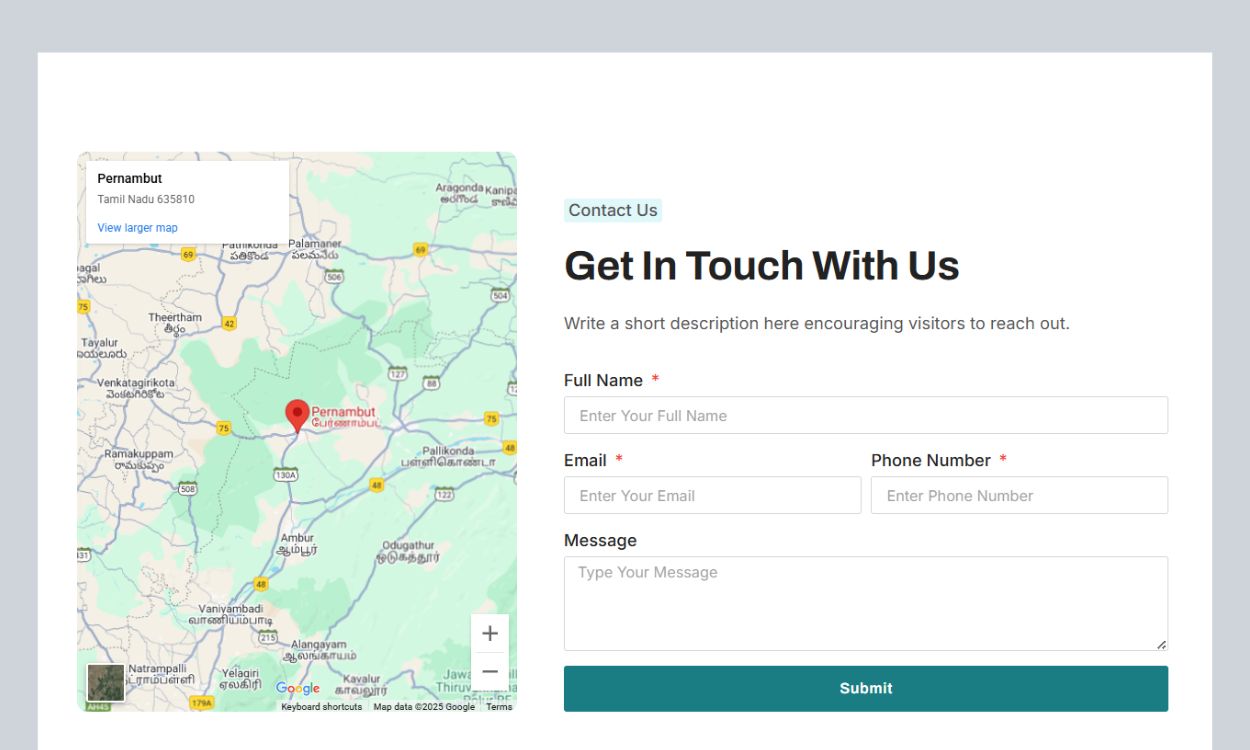Image resolution: width=1250 pixels, height=750 pixels.
Task: Select the Phone Number input field
Action: click(x=1018, y=495)
